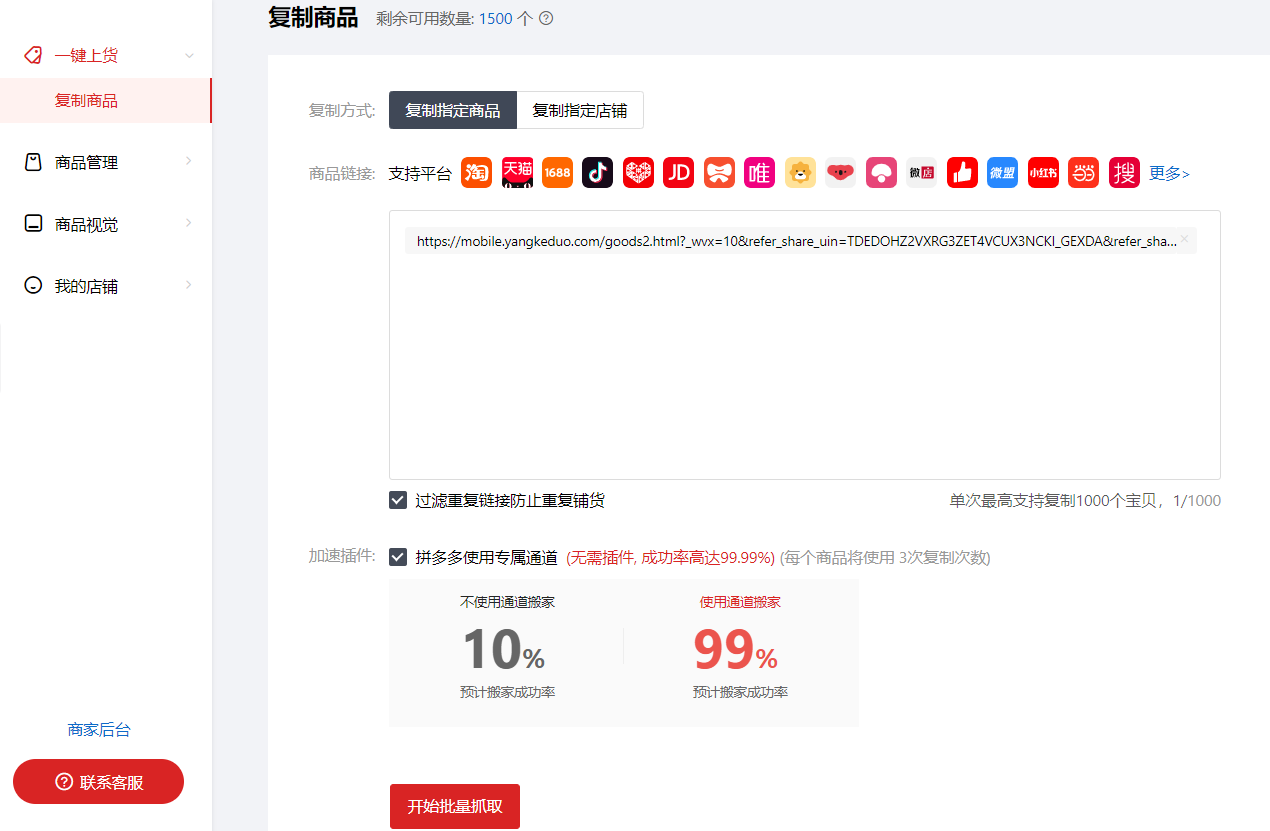
Task: Collapse the 一键上货 menu chevron
Action: (x=189, y=55)
